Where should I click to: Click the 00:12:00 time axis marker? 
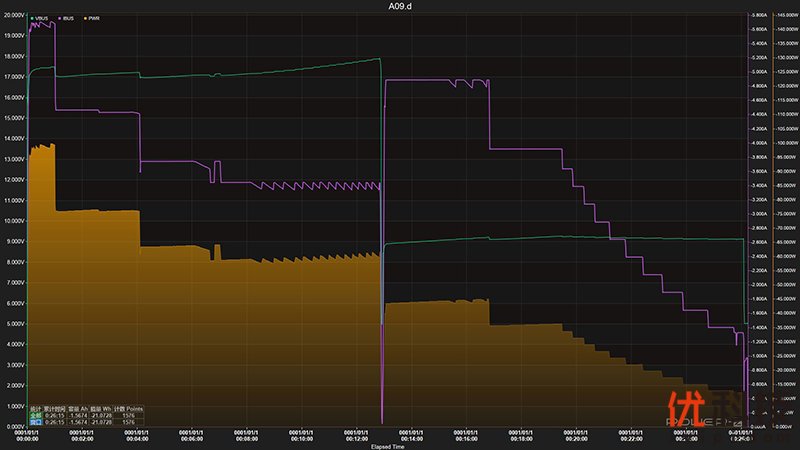pos(355,437)
